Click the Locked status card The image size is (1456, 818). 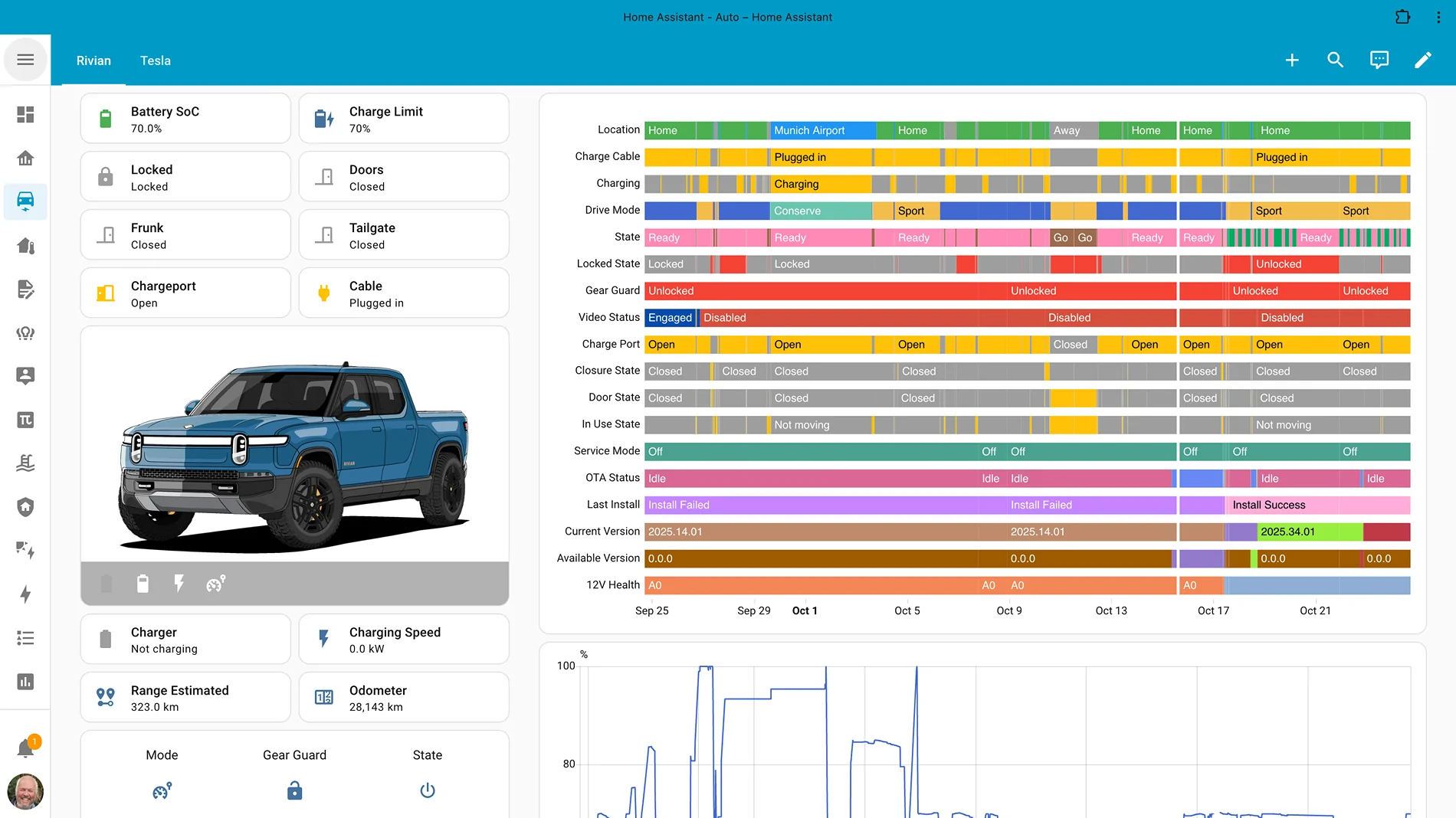coord(185,177)
